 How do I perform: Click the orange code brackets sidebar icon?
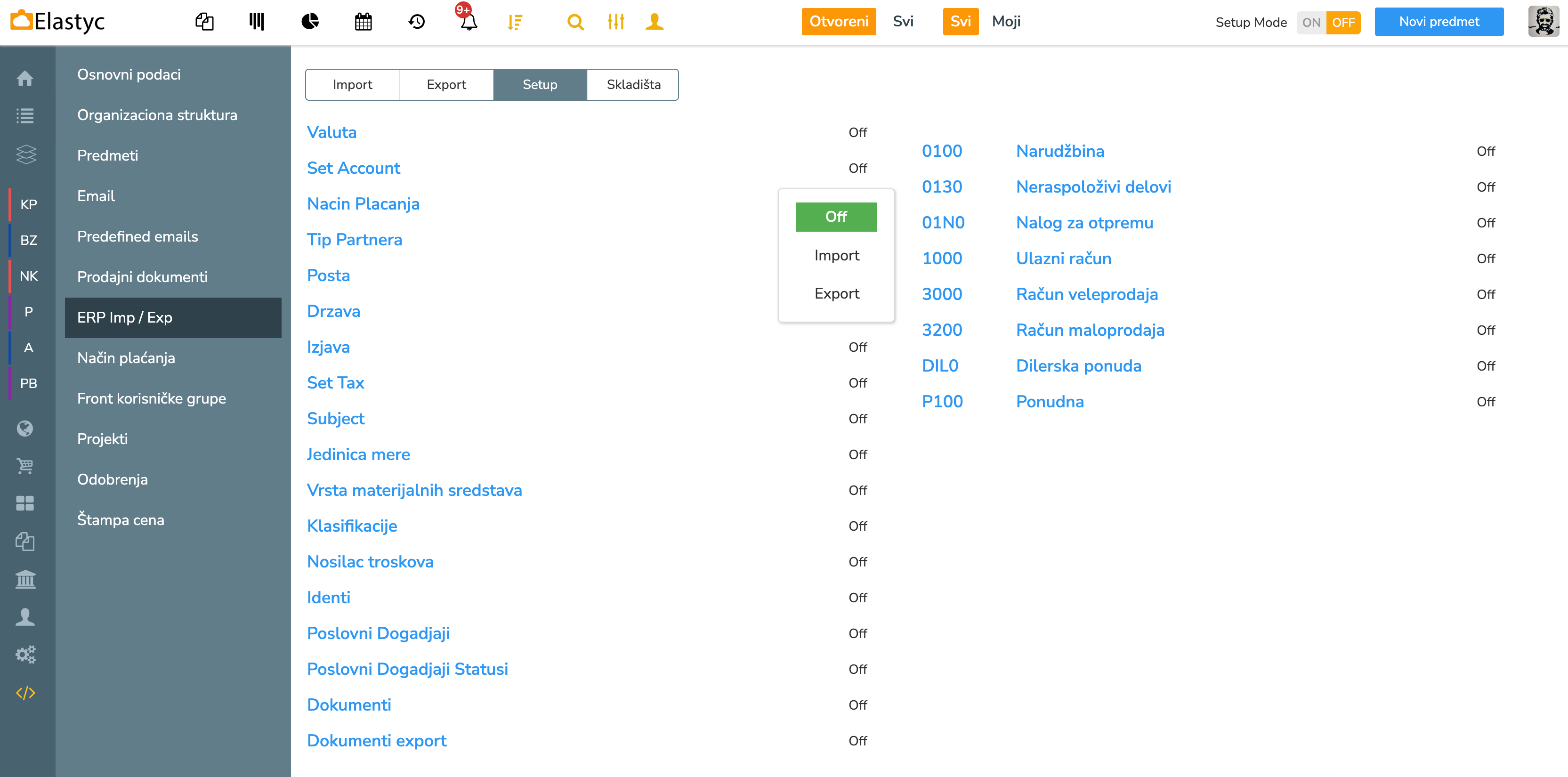click(x=25, y=692)
